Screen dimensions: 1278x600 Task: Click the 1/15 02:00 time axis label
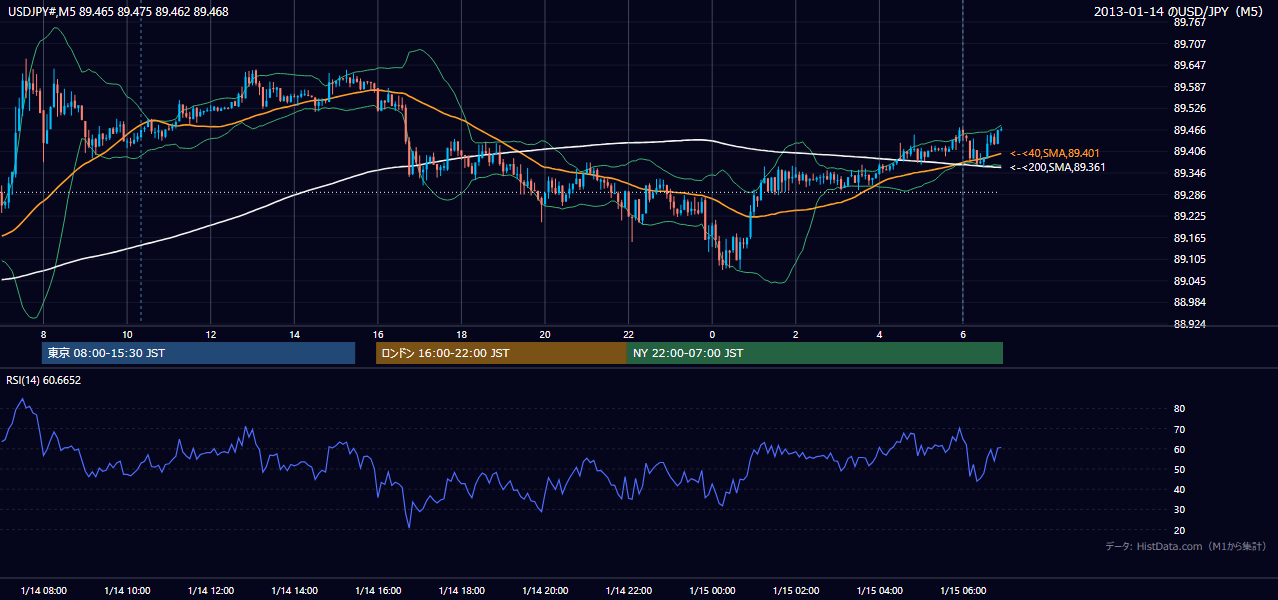[x=796, y=591]
